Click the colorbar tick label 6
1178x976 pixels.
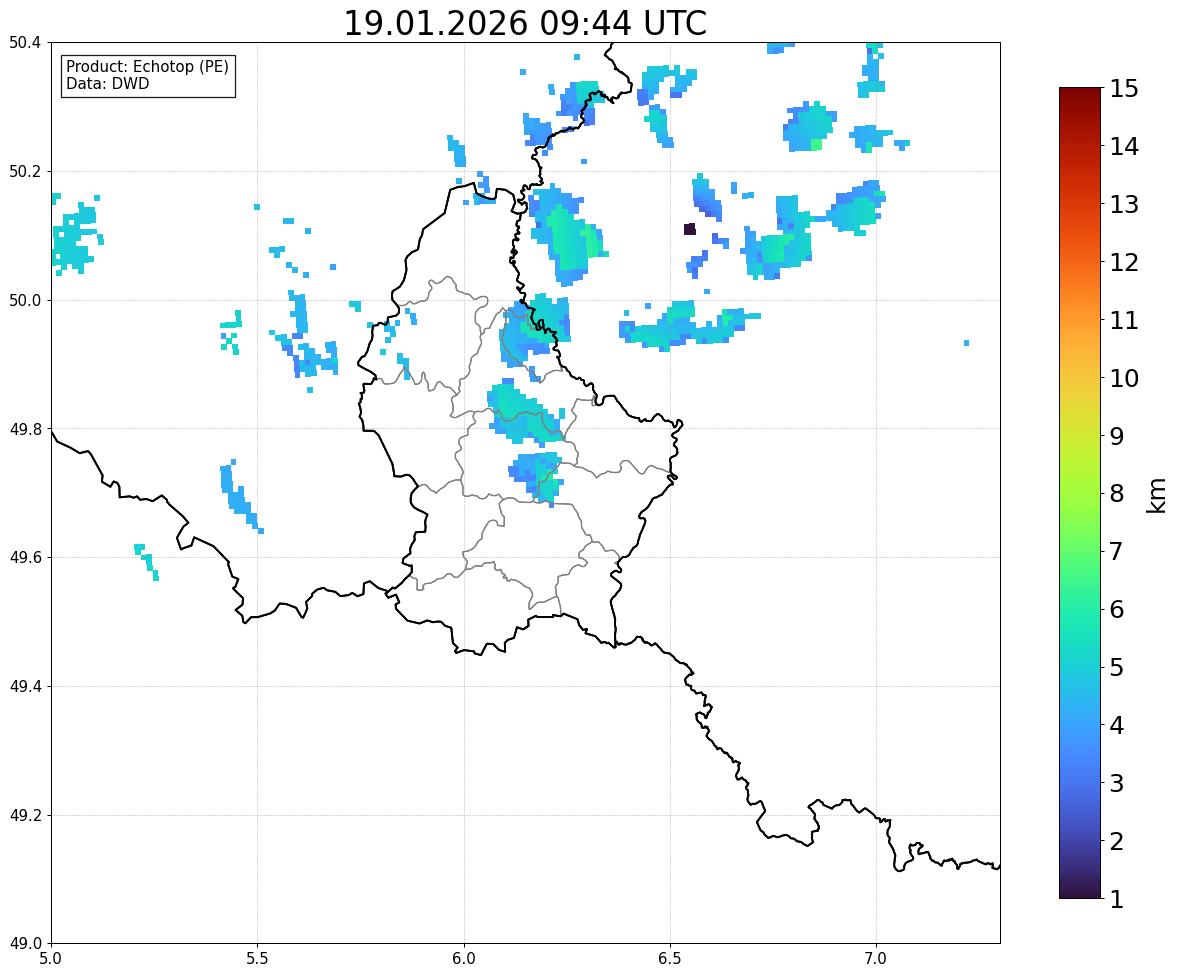click(1117, 609)
